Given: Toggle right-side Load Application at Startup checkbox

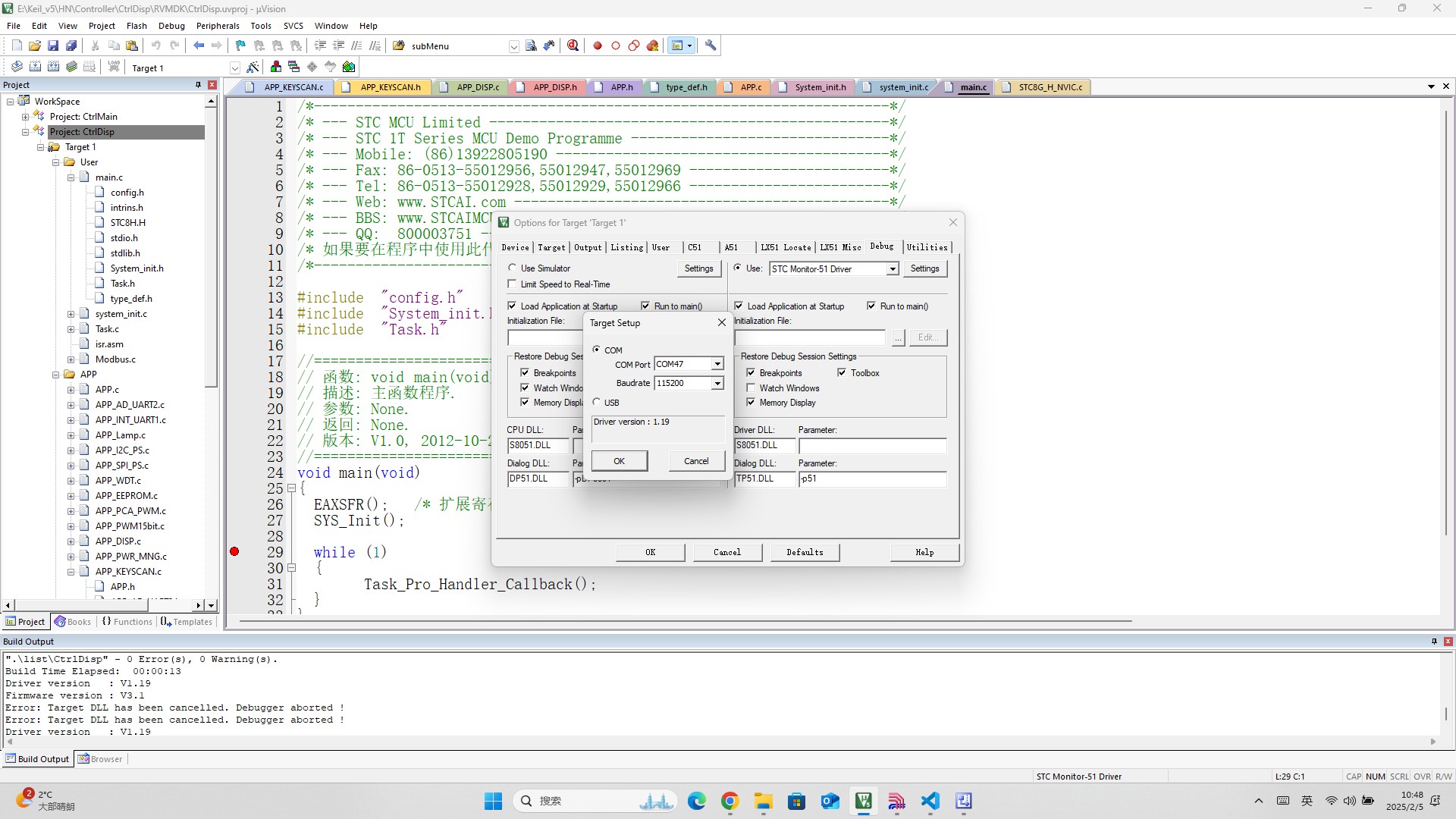Looking at the screenshot, I should tap(739, 306).
